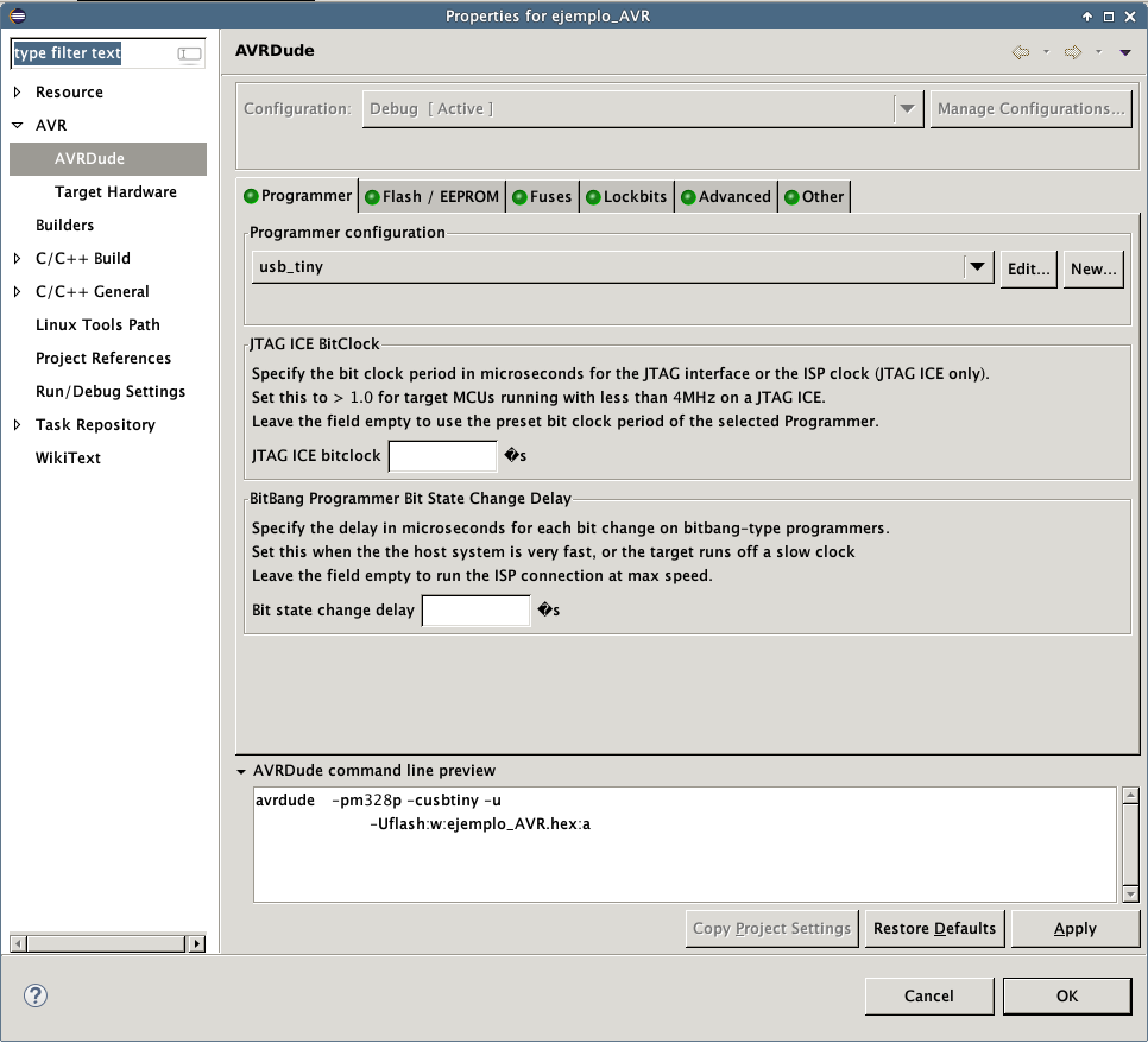Click the forward navigation arrow icon
This screenshot has width=1148, height=1043.
(1073, 52)
